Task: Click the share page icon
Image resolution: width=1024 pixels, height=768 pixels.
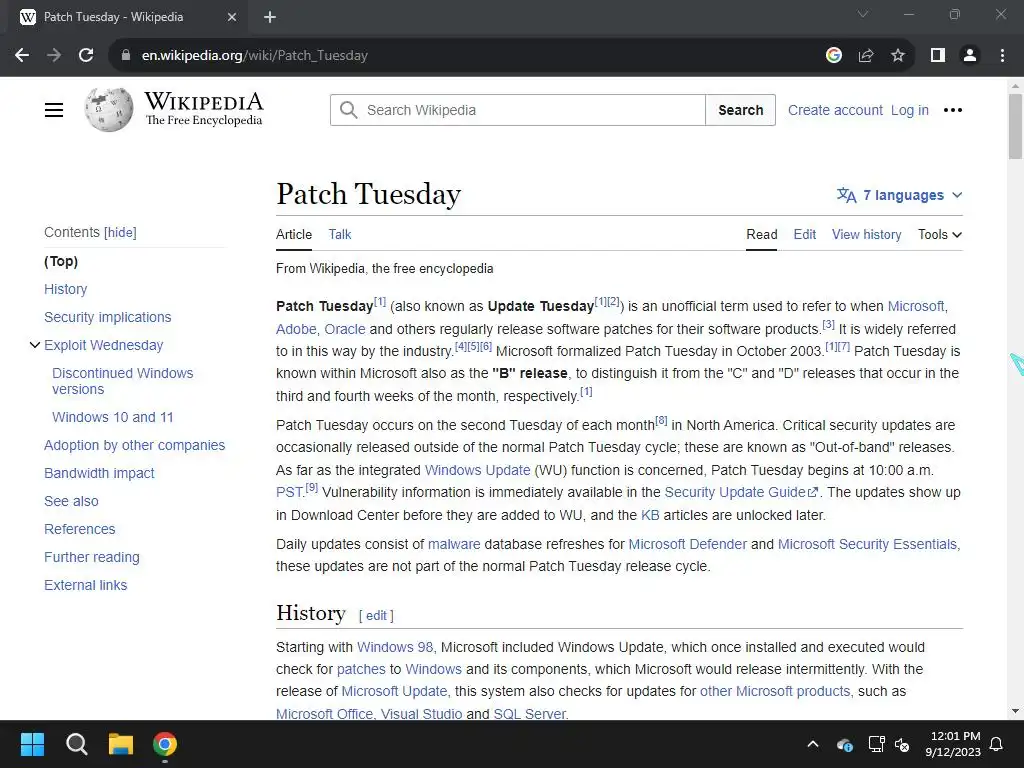Action: (x=866, y=56)
